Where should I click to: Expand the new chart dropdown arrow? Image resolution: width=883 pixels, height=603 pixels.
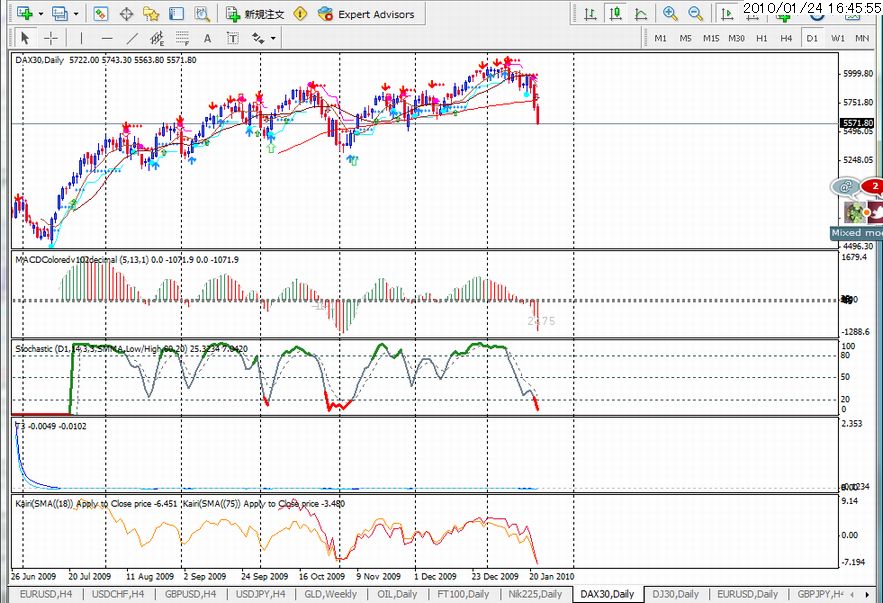tap(39, 14)
